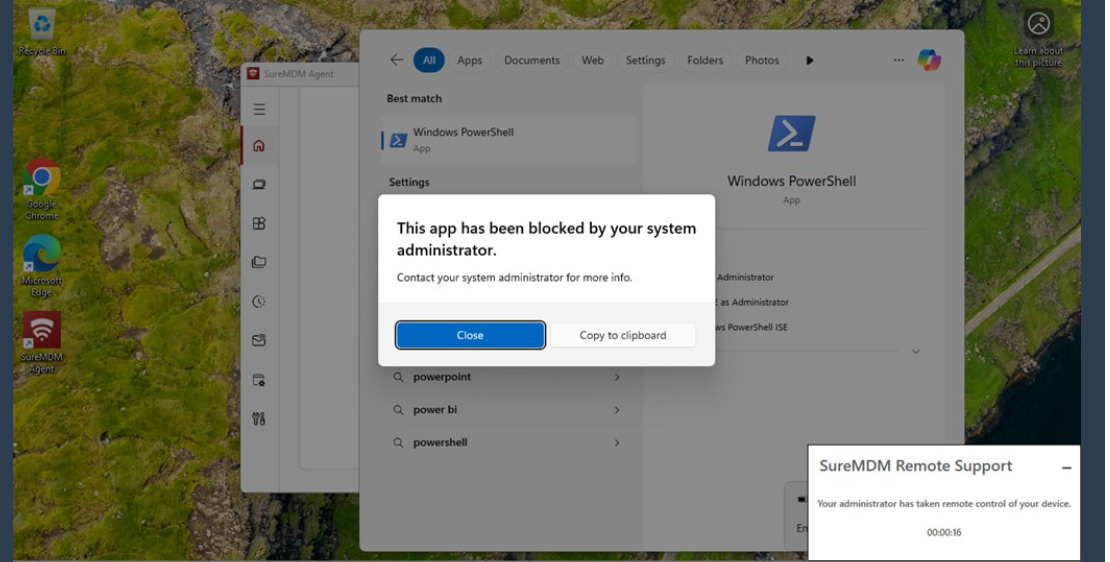This screenshot has height=562, width=1110.
Task: Open the apps grid icon in SureMDM sidebar
Action: [259, 224]
